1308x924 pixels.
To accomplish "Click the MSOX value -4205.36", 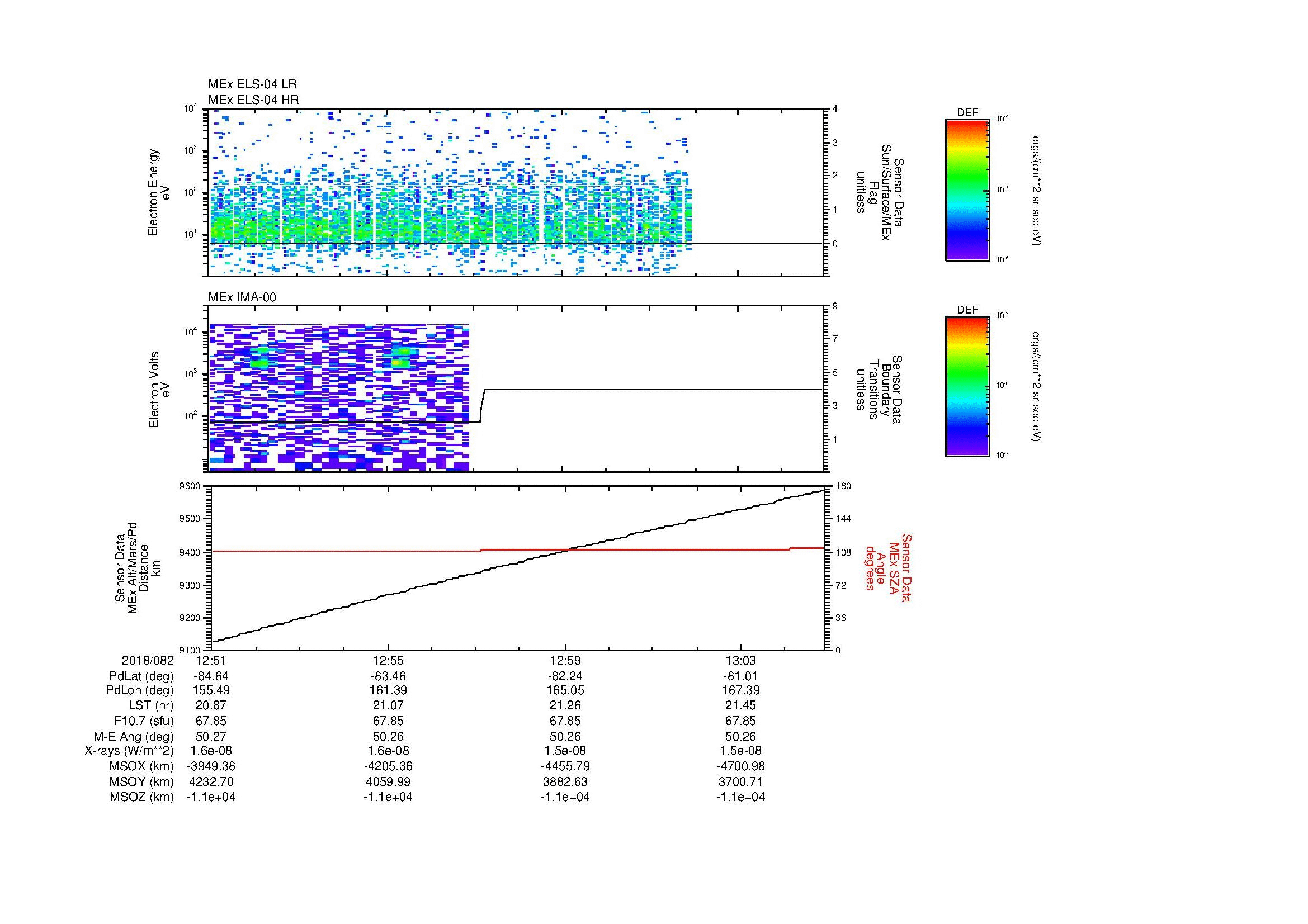I will tap(388, 766).
